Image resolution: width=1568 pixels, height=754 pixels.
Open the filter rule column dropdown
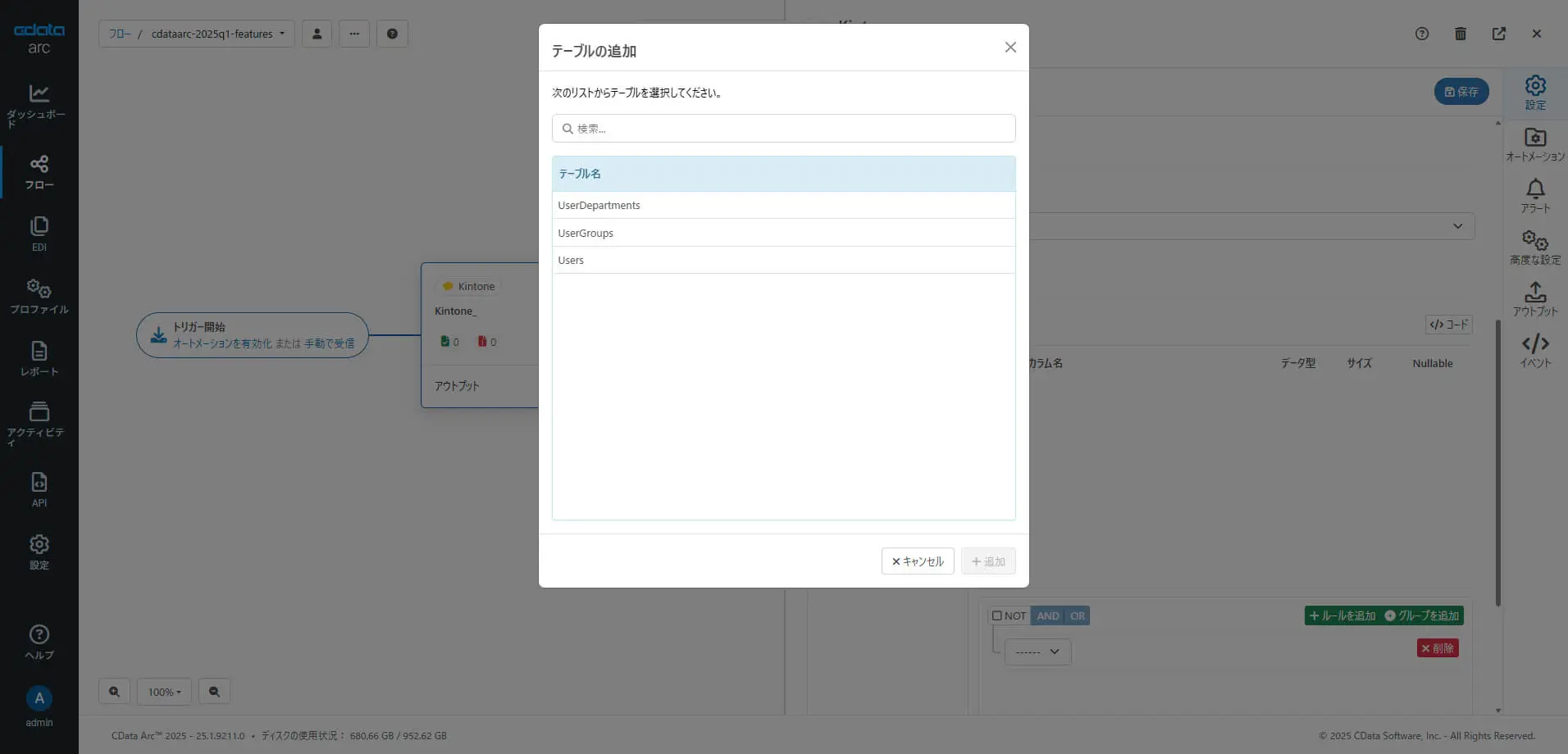1037,652
